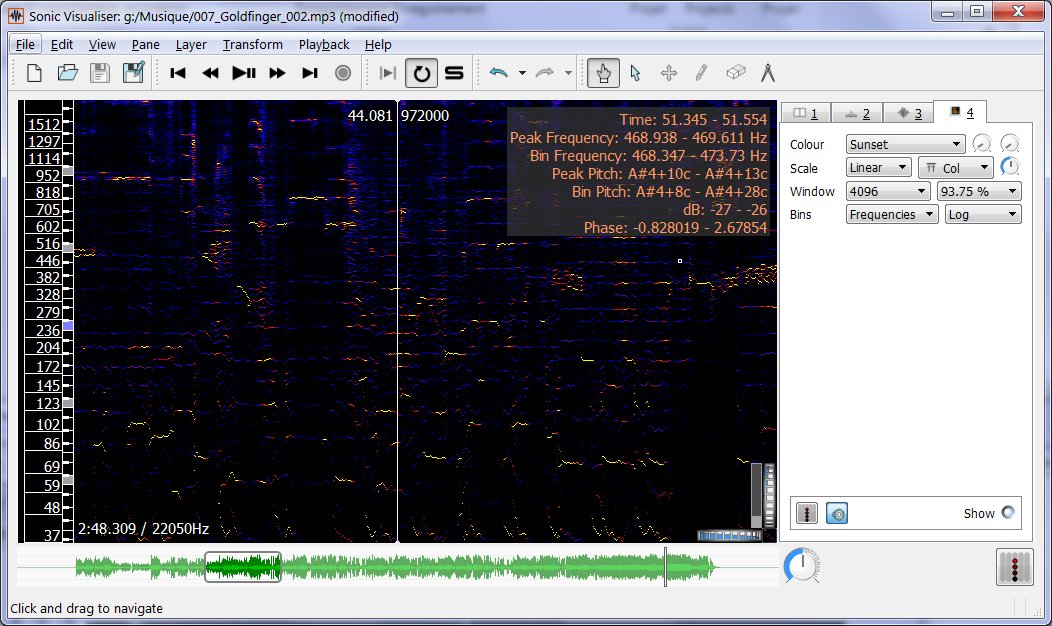Open the View menu

tap(102, 44)
